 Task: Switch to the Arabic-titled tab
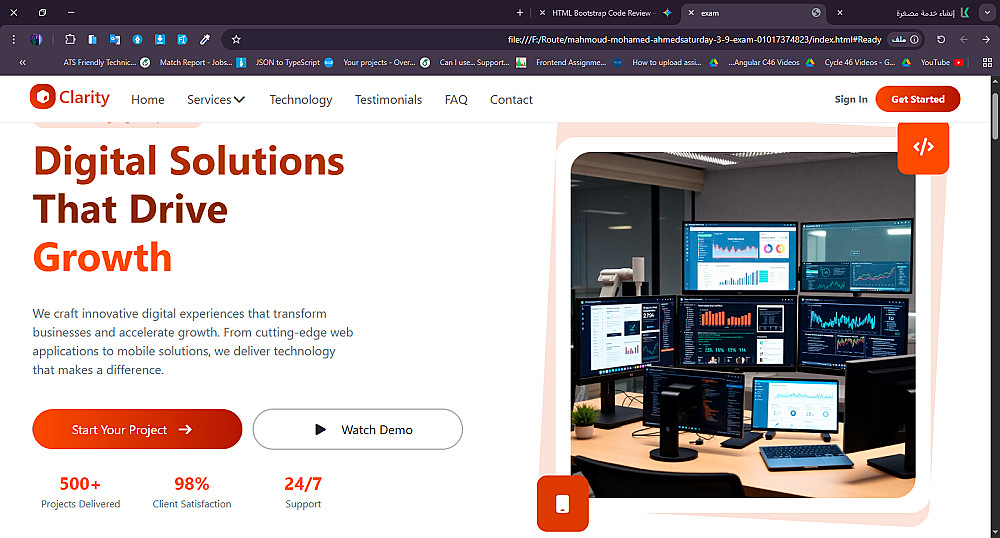[903, 13]
